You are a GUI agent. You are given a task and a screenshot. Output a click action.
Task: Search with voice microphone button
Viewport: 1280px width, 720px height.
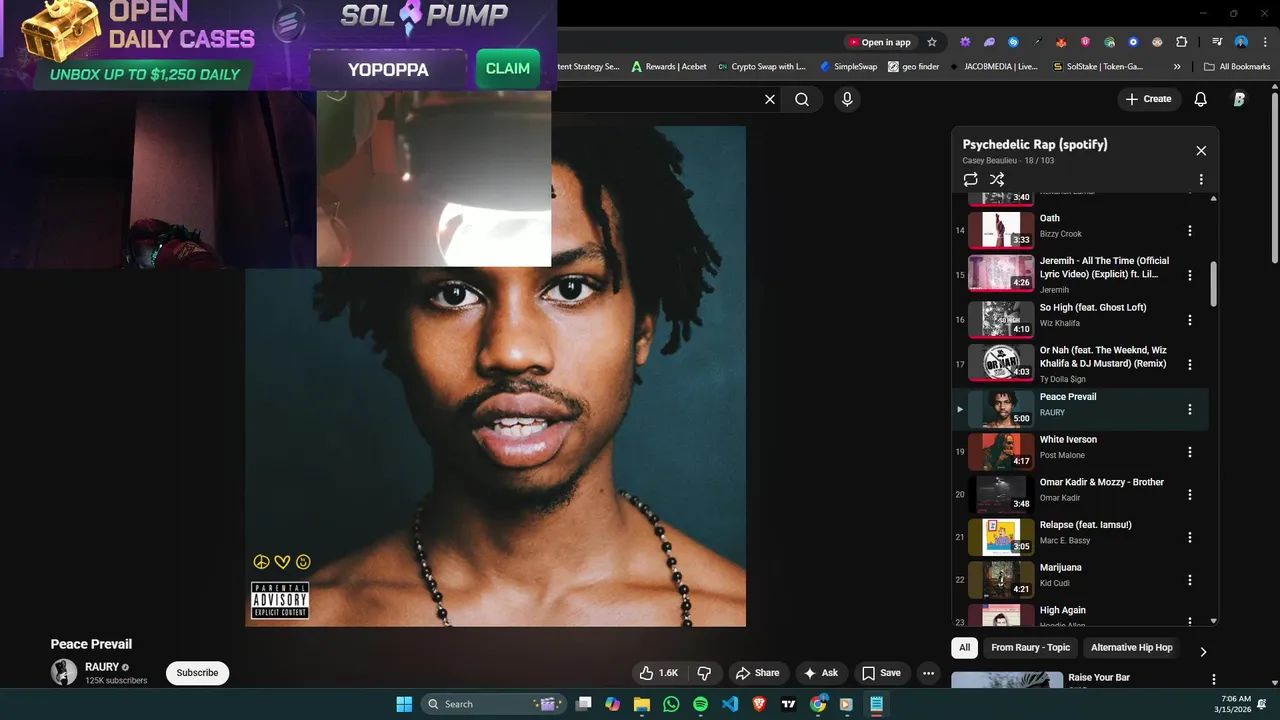tap(847, 99)
